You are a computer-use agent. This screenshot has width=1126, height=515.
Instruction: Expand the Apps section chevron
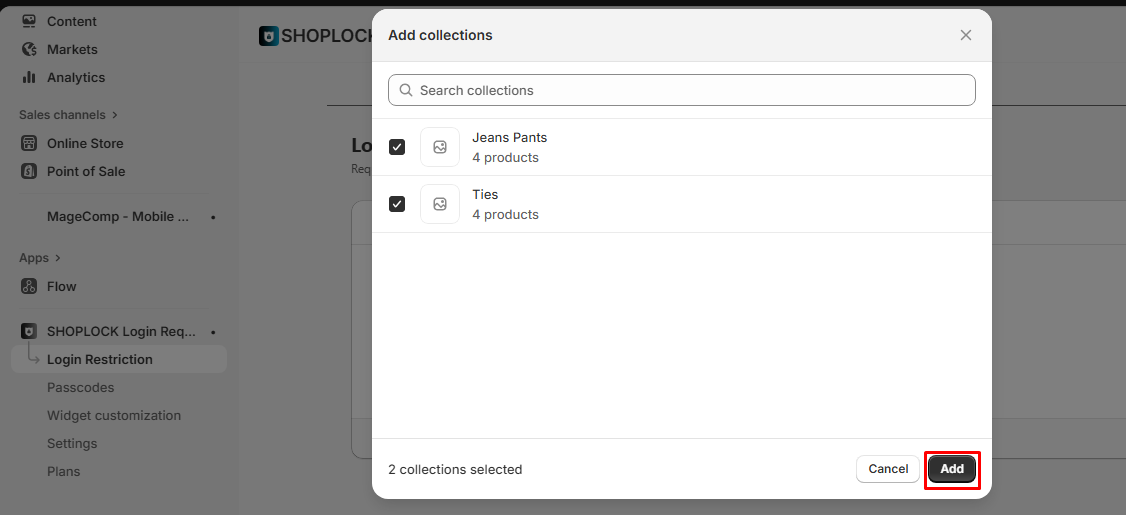pos(58,258)
